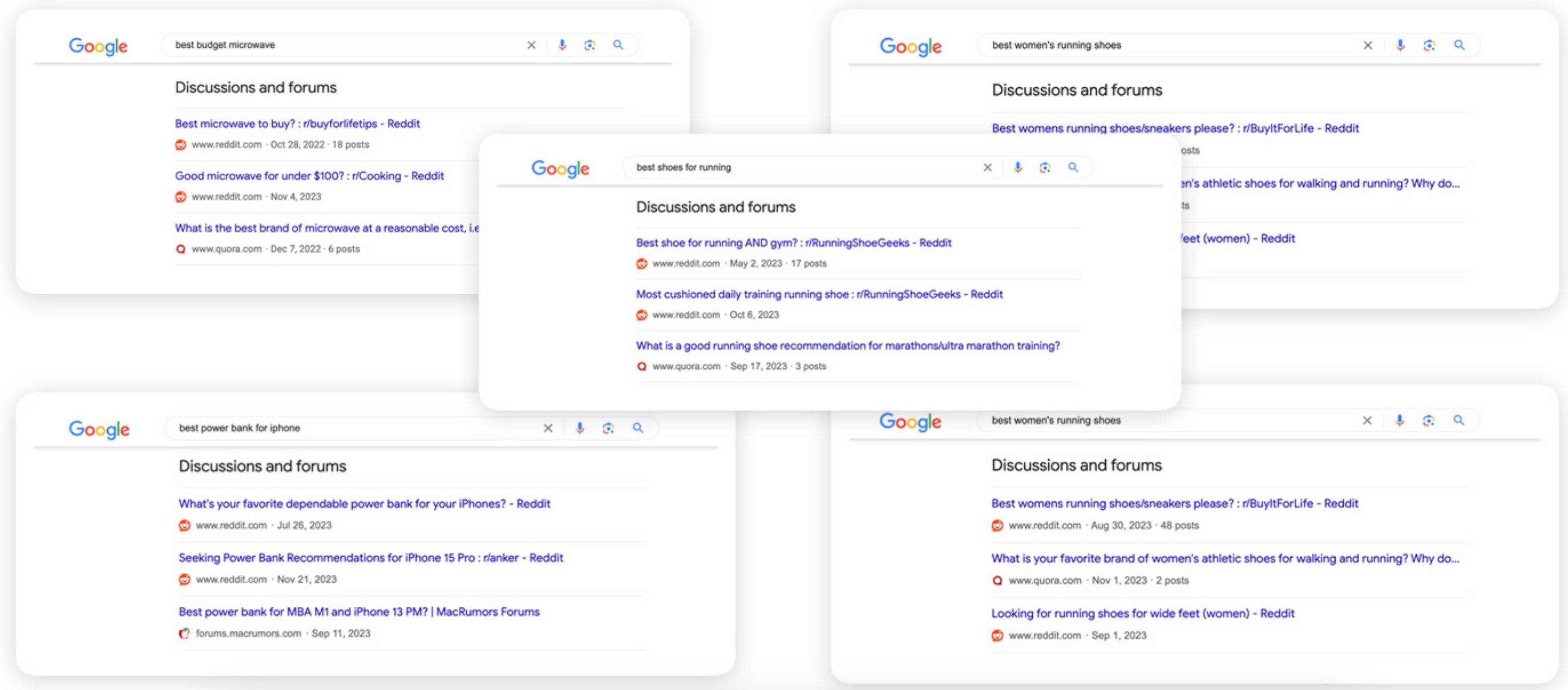
Task: Click 'www.quora.com · Dec 7, 2022 · 6 posts' text
Action: pyautogui.click(x=275, y=249)
